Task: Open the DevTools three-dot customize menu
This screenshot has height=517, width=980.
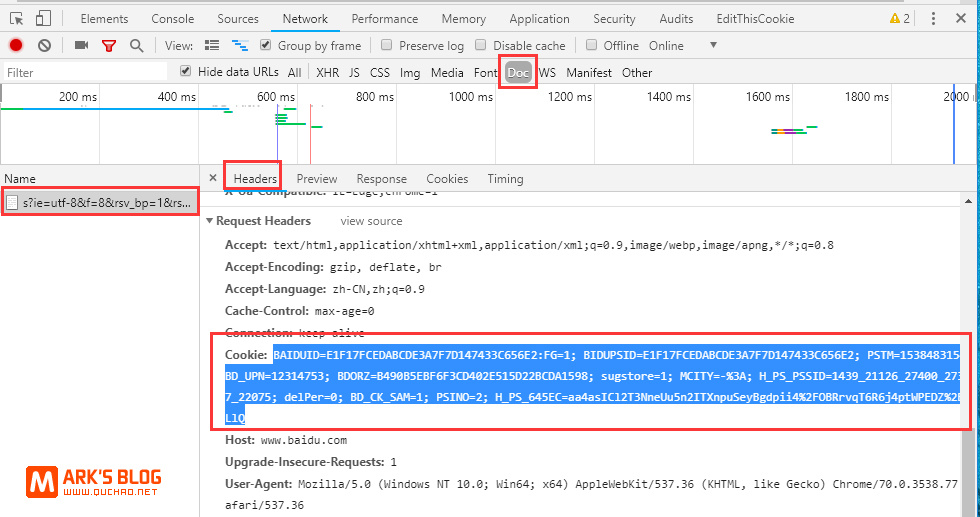Action: coord(932,18)
